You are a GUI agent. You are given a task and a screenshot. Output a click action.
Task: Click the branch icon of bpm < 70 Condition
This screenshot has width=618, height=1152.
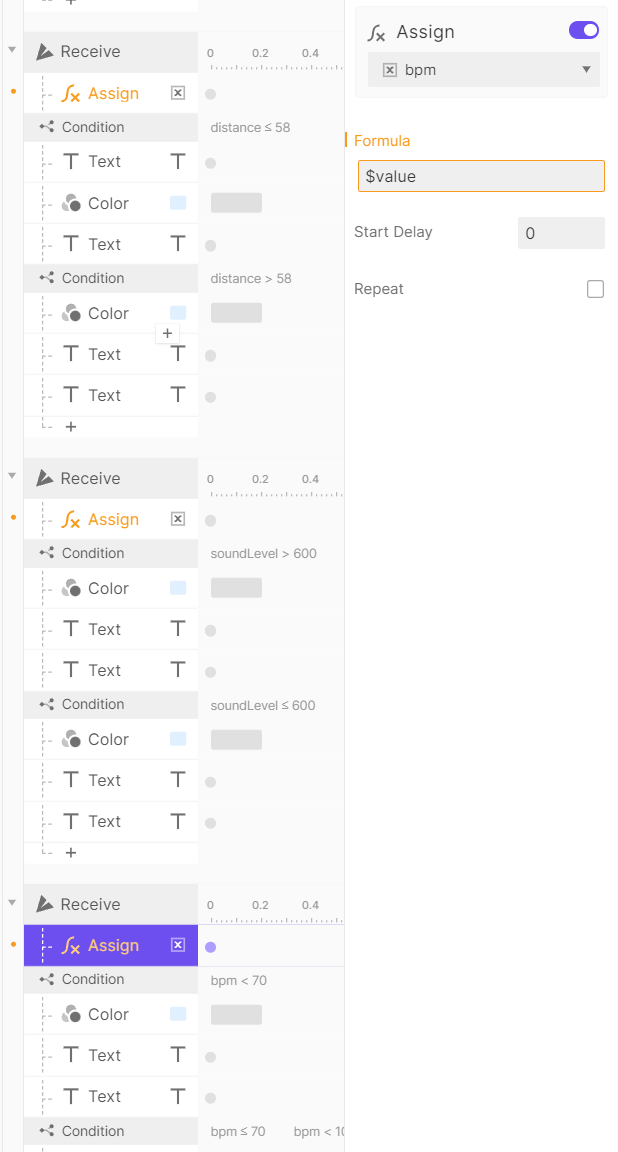pyautogui.click(x=46, y=979)
